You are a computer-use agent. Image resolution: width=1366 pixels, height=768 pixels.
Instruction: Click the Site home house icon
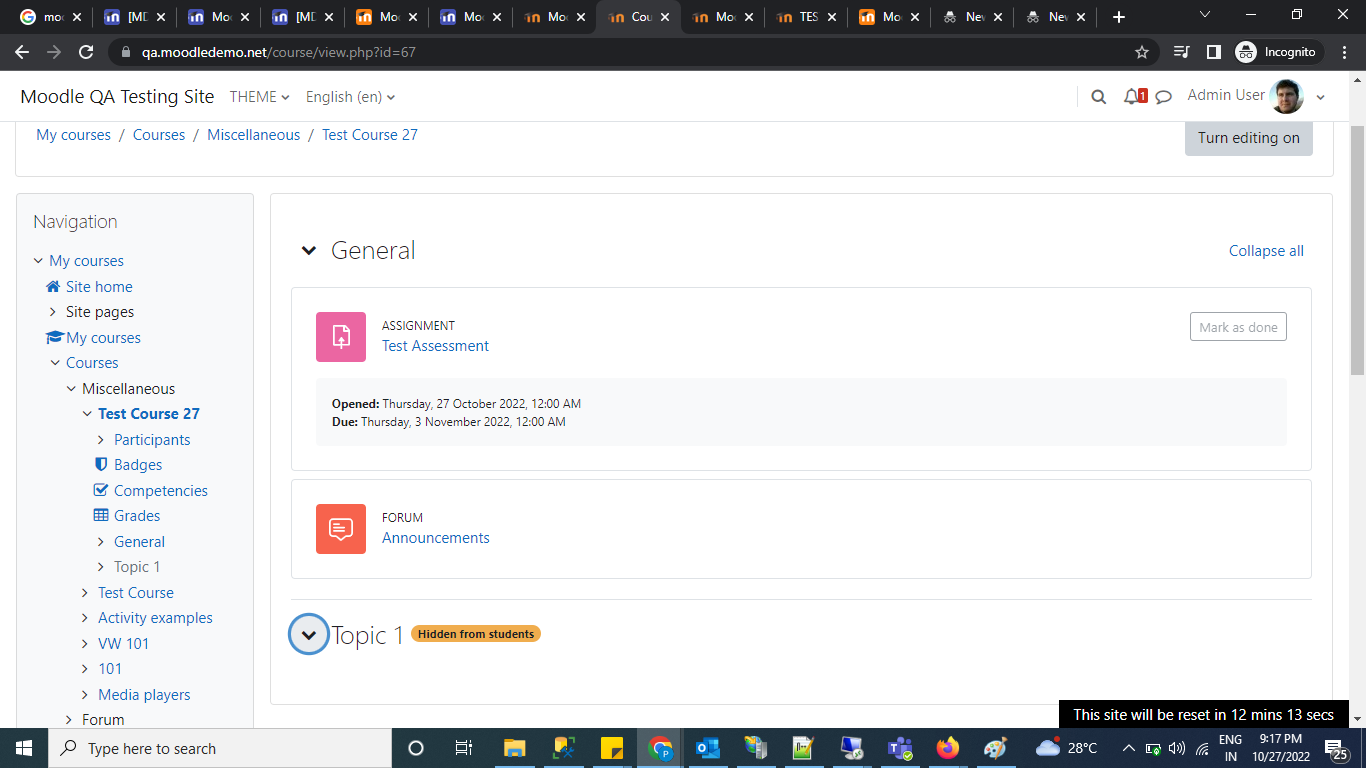click(x=53, y=287)
